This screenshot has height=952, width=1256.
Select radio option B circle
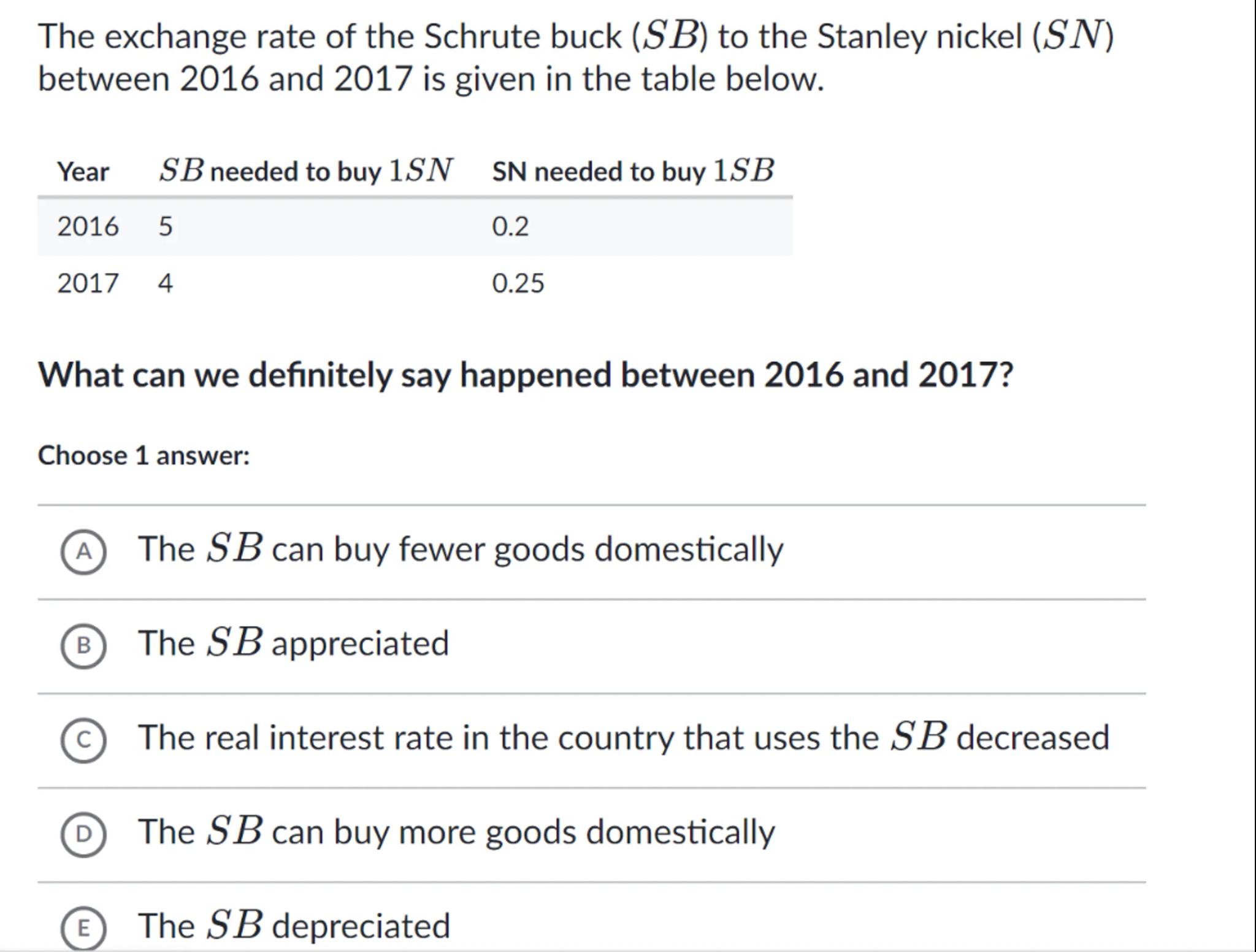[83, 645]
